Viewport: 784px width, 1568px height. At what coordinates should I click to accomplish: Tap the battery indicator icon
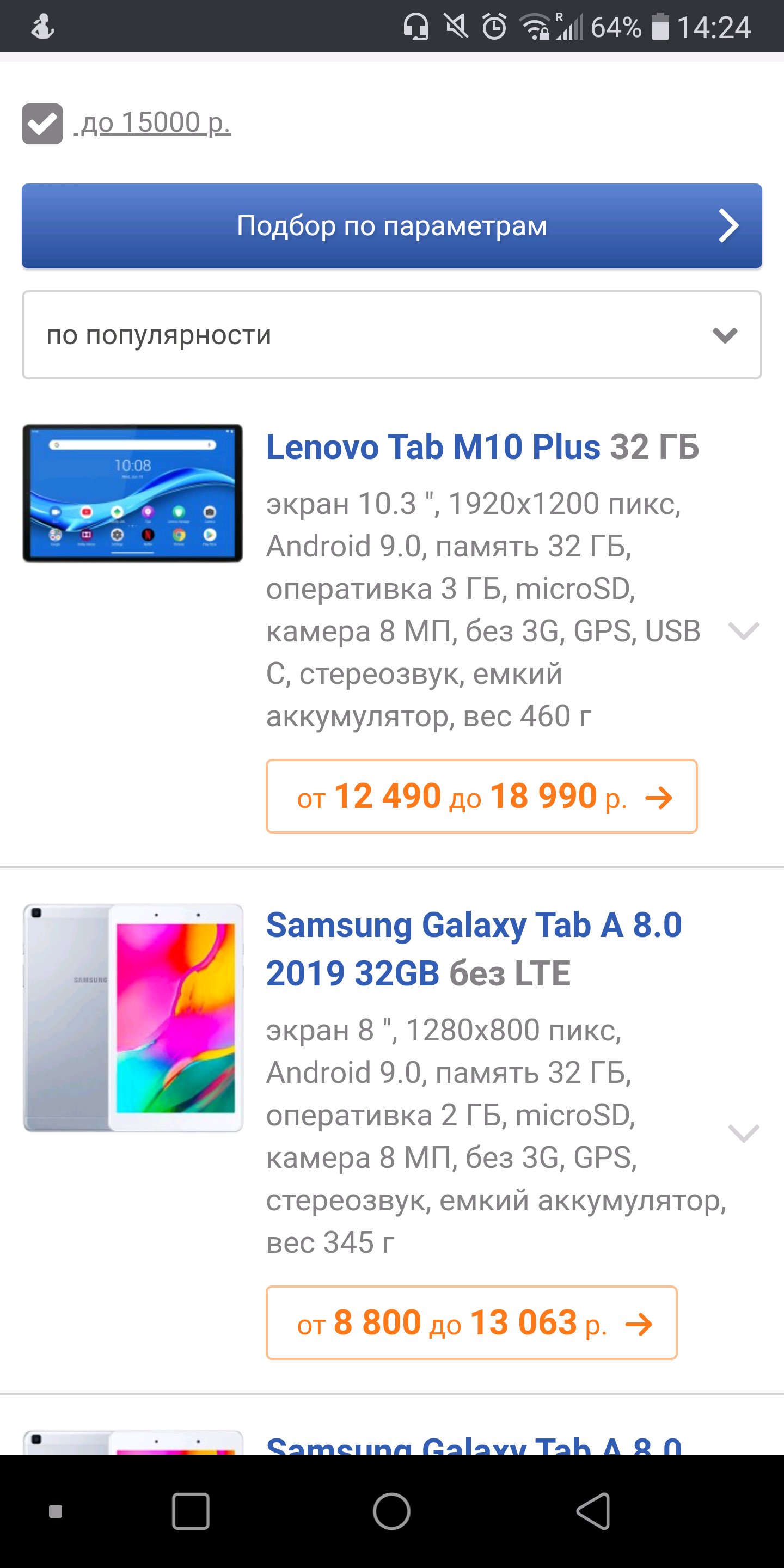[660, 27]
